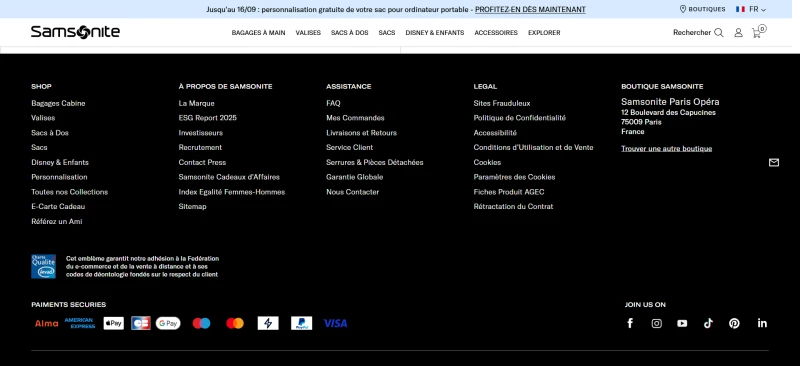Expand the FR language dropdown
This screenshot has height=366, width=800.
point(757,9)
